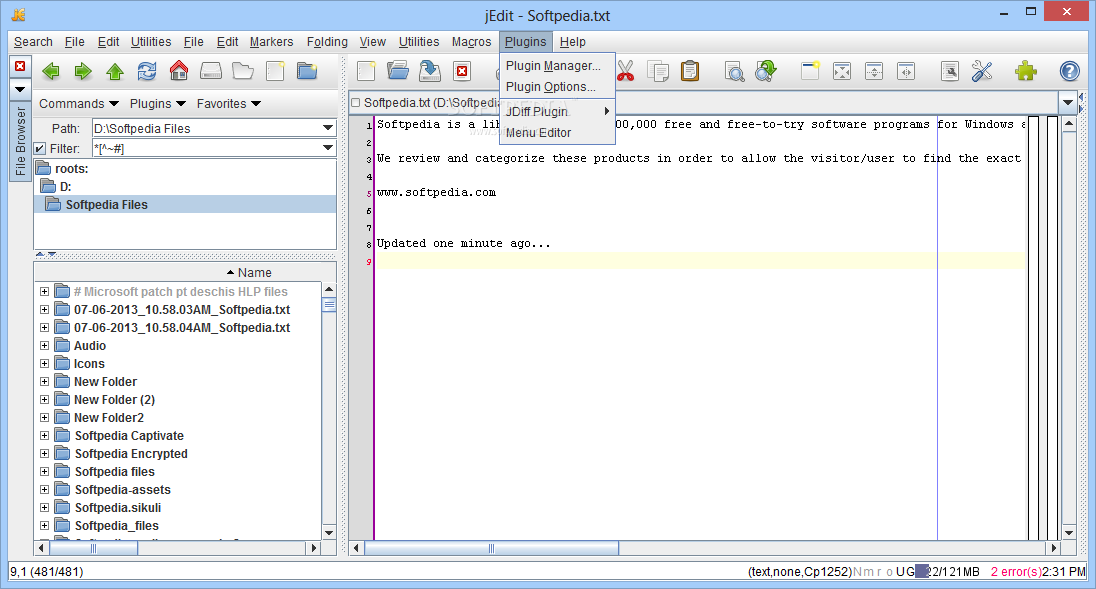The image size is (1096, 589).
Task: Create a new file from the browser toolbar
Action: 275,71
